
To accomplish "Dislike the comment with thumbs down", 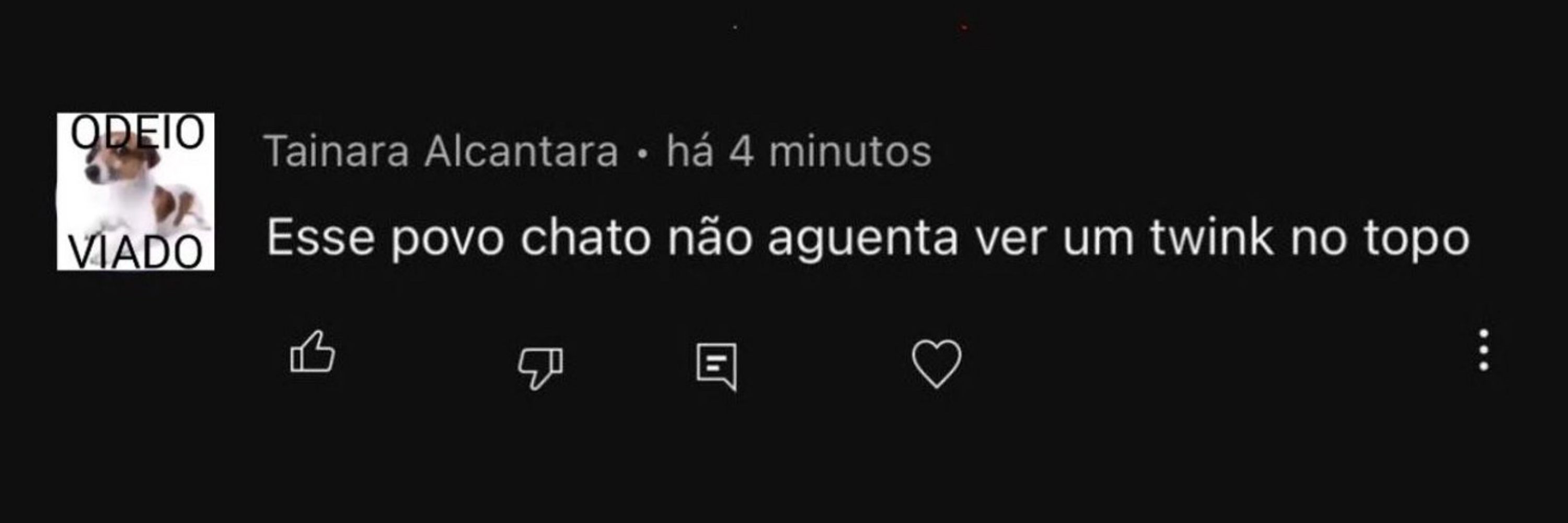I will [x=540, y=368].
